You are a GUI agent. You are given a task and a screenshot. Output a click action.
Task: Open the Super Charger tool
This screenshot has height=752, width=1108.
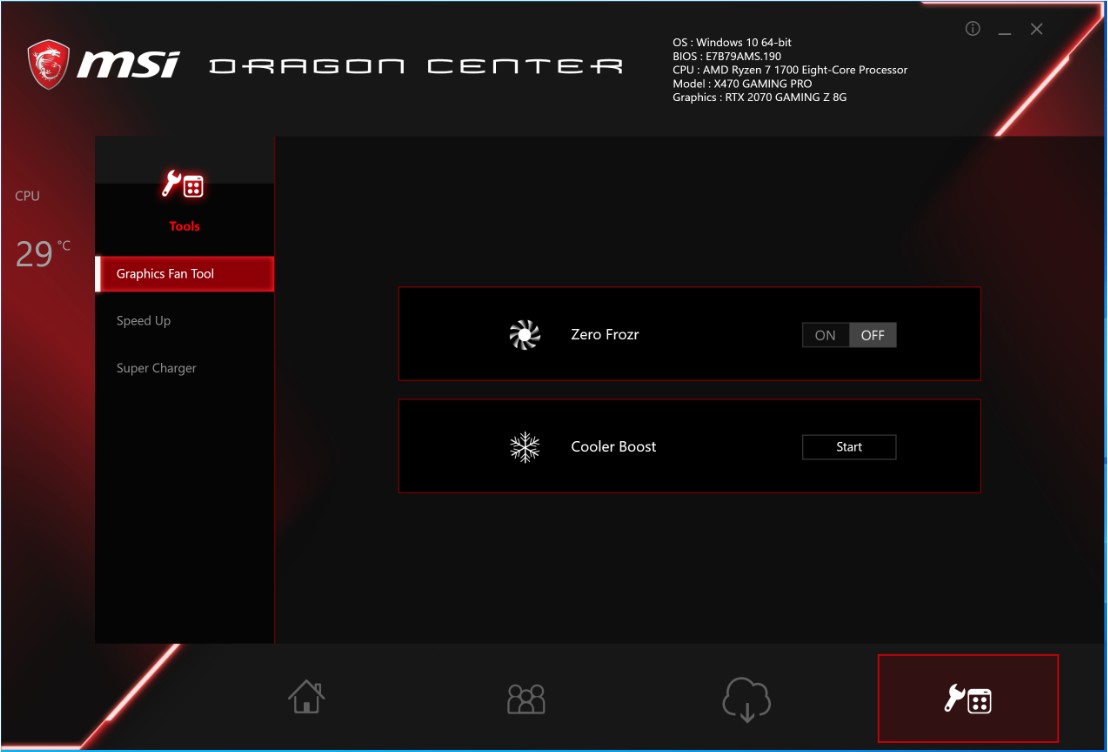coord(156,368)
